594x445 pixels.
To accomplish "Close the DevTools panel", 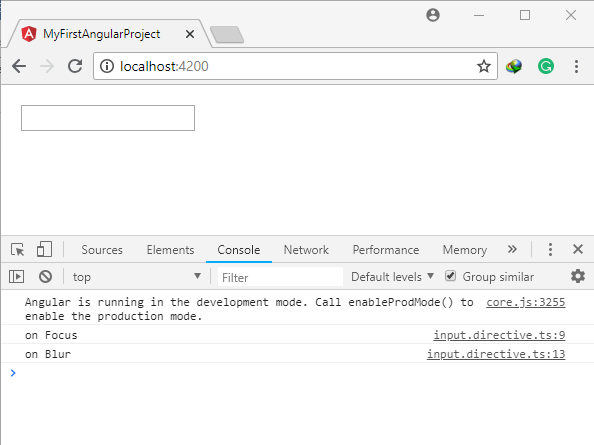I will (x=578, y=249).
